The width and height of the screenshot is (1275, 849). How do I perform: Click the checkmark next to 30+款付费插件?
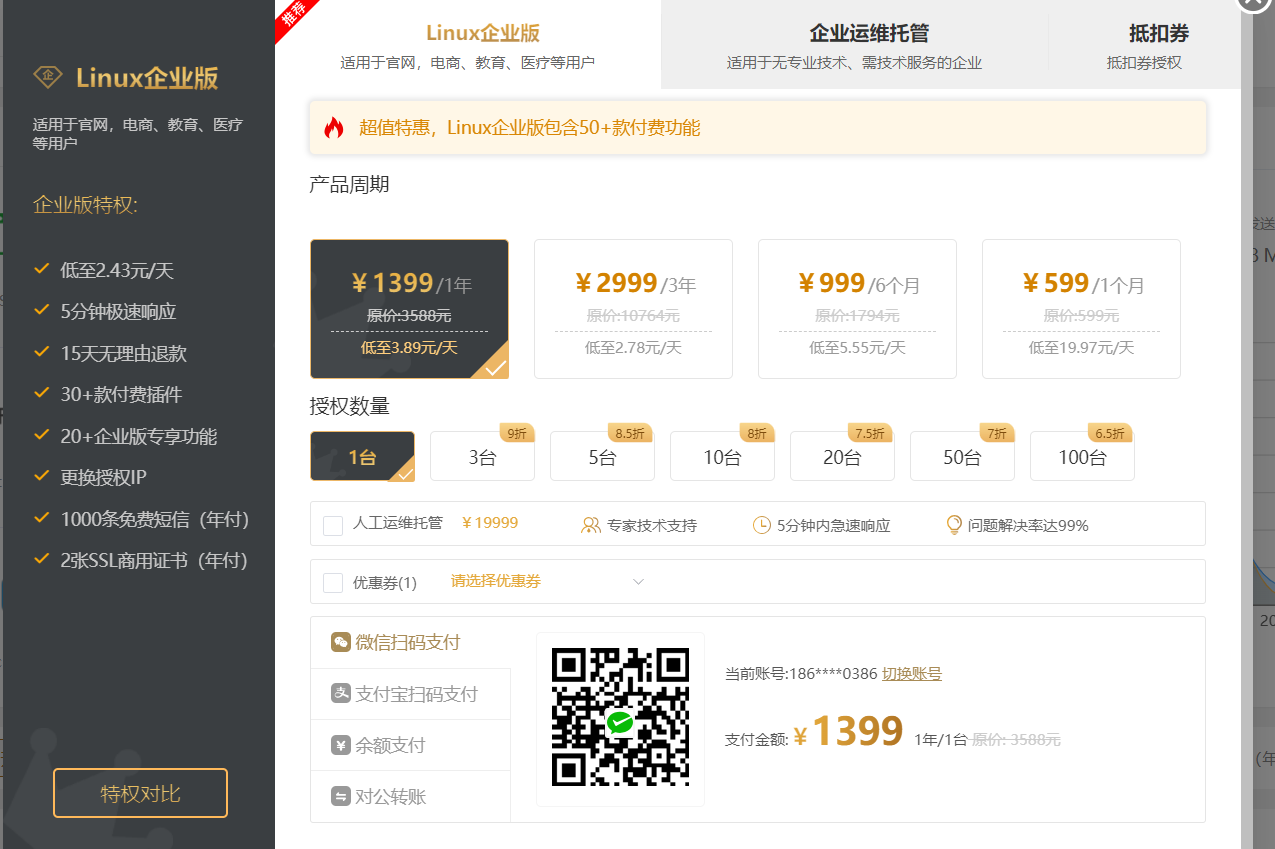42,393
